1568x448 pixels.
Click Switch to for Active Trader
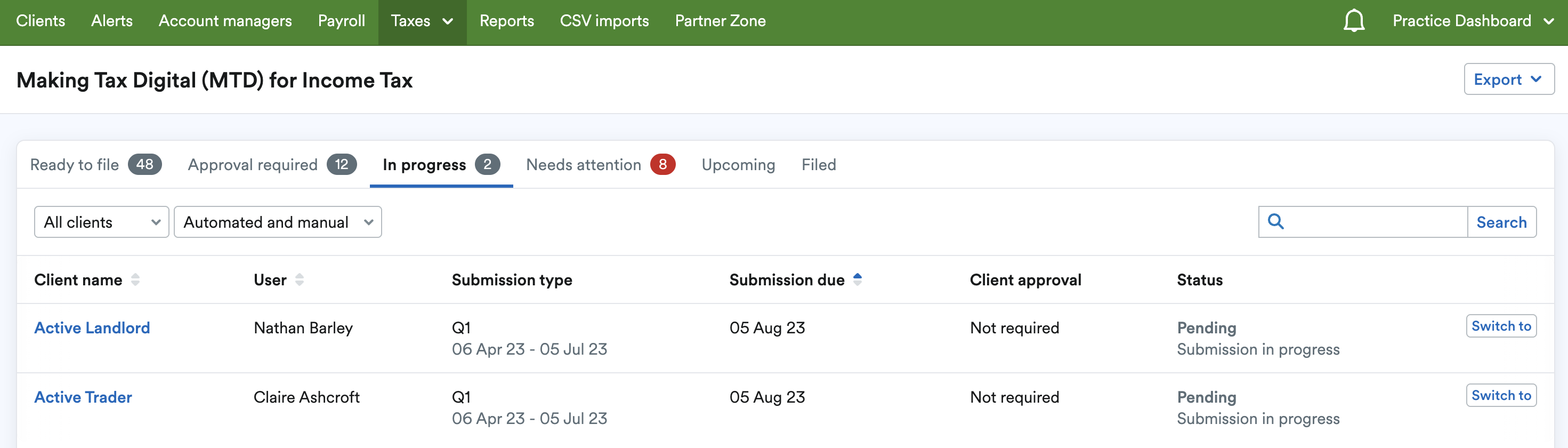1501,396
